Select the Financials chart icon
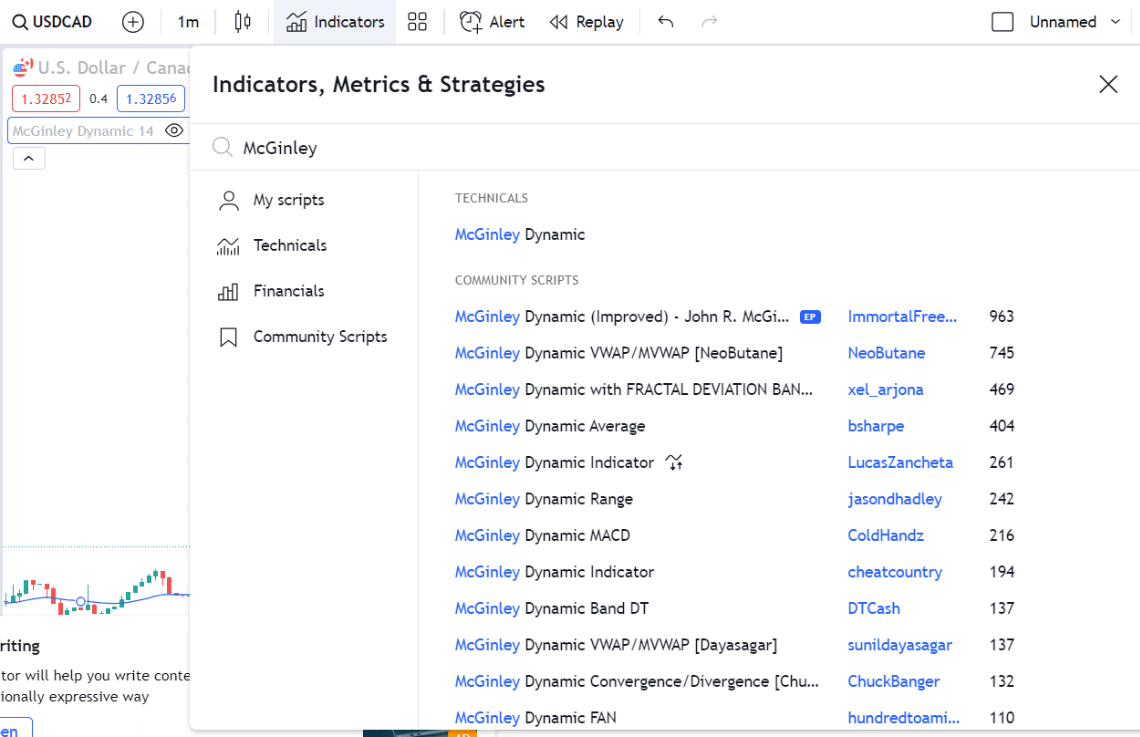Image resolution: width=1140 pixels, height=737 pixels. coord(228,291)
